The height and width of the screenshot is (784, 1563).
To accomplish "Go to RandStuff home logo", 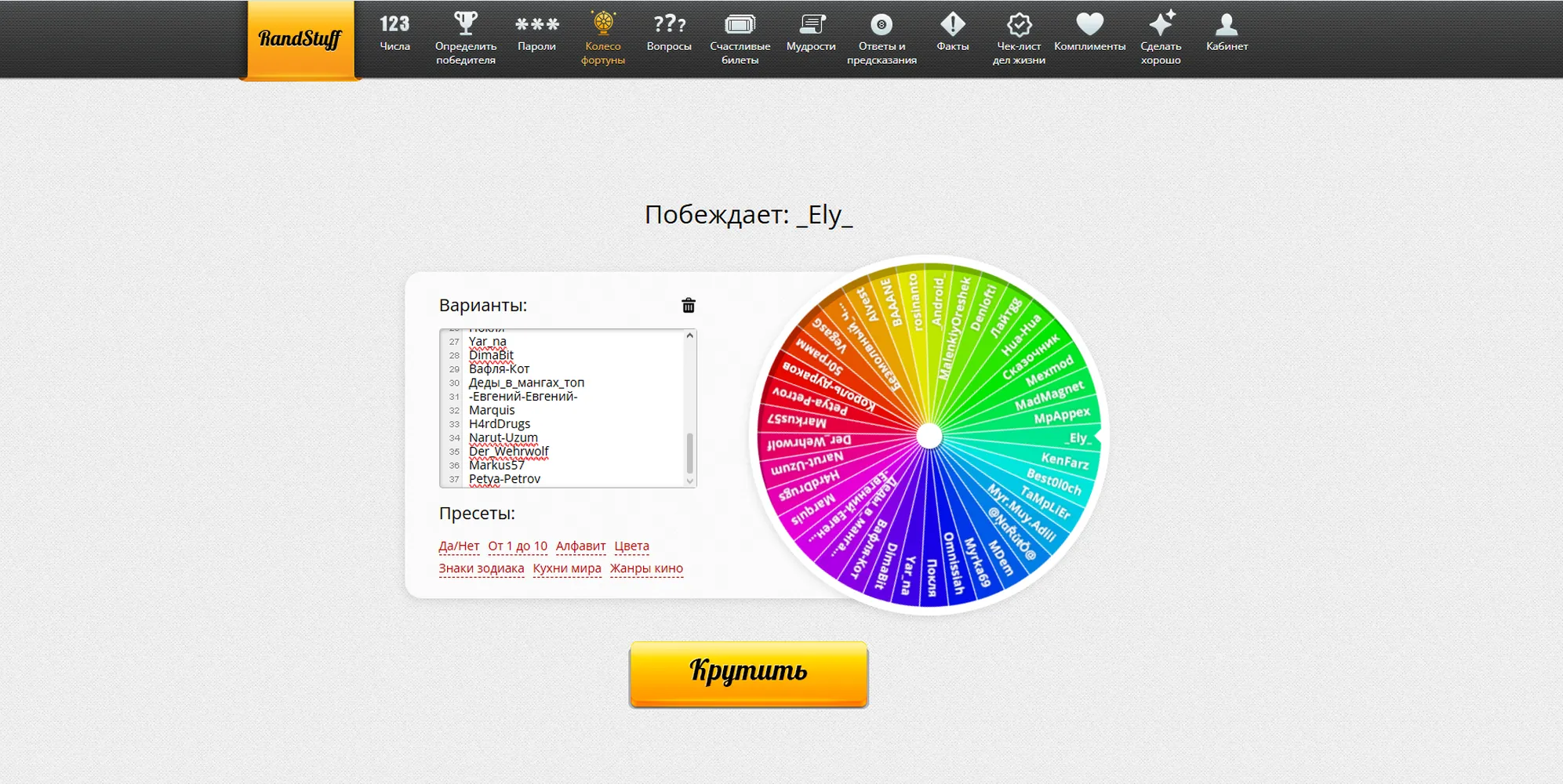I will coord(300,39).
